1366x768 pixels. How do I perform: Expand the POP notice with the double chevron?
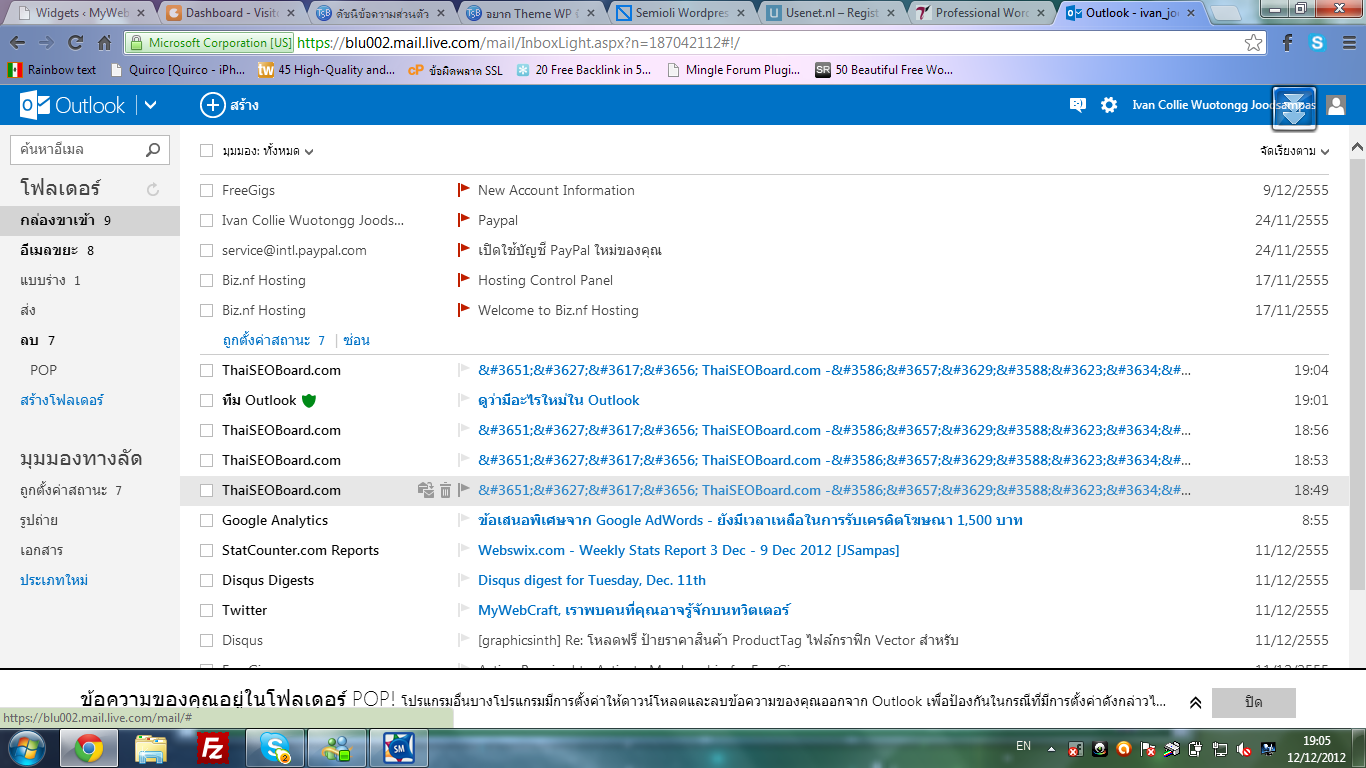1195,703
